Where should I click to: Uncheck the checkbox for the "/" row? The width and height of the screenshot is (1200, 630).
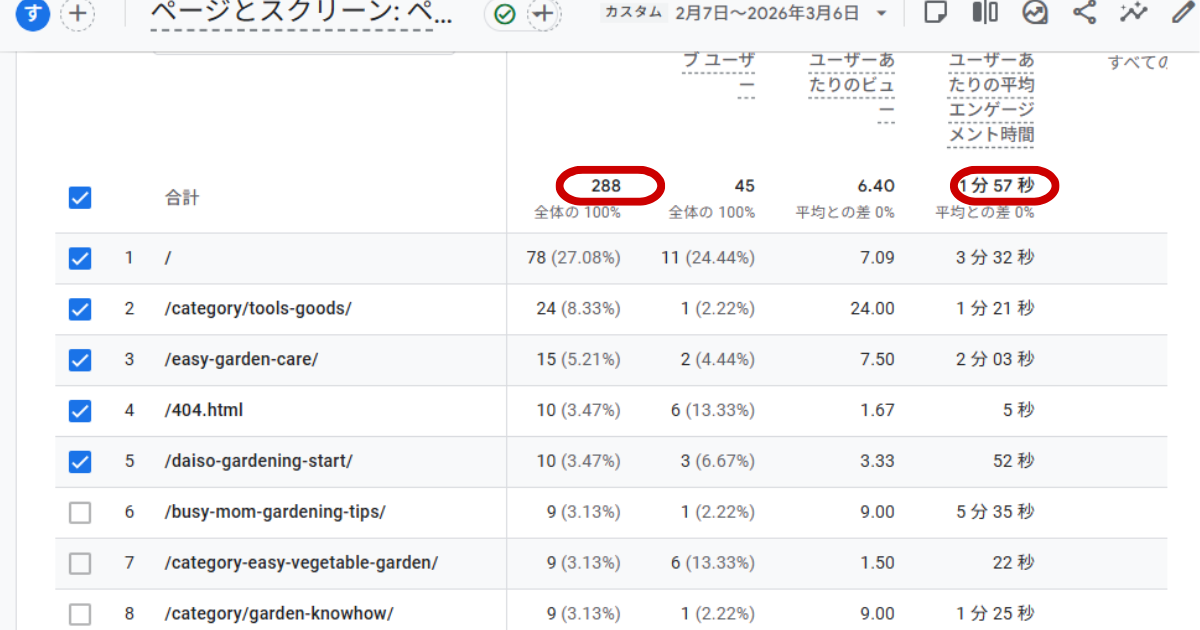(x=80, y=257)
